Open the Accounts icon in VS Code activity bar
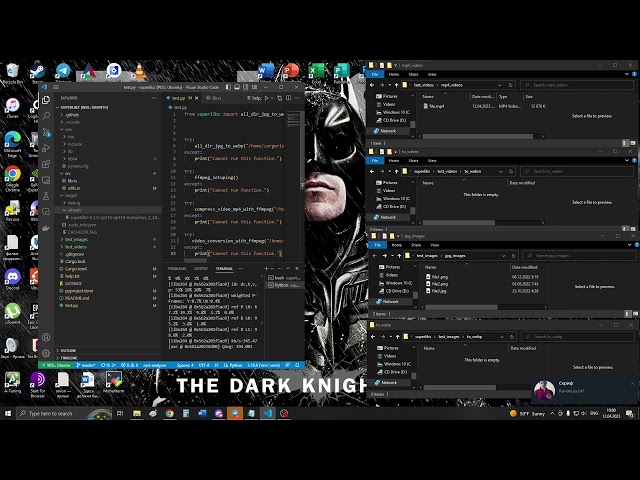The height and width of the screenshot is (480, 640). [x=46, y=337]
